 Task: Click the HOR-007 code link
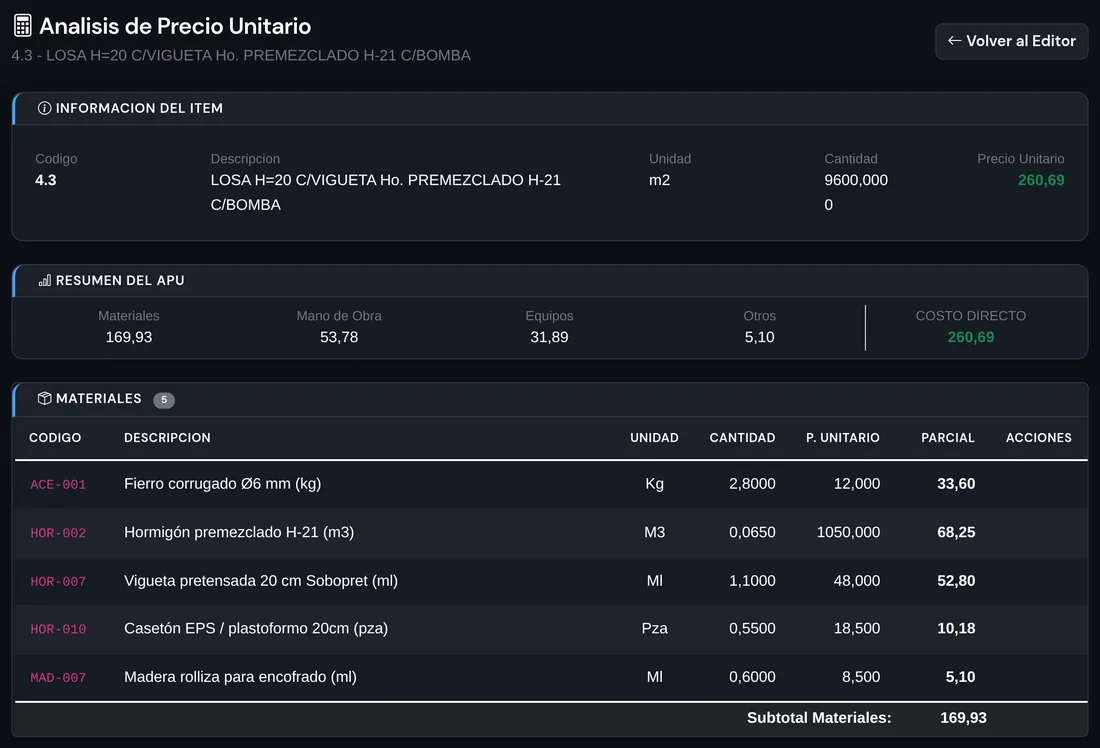point(58,581)
